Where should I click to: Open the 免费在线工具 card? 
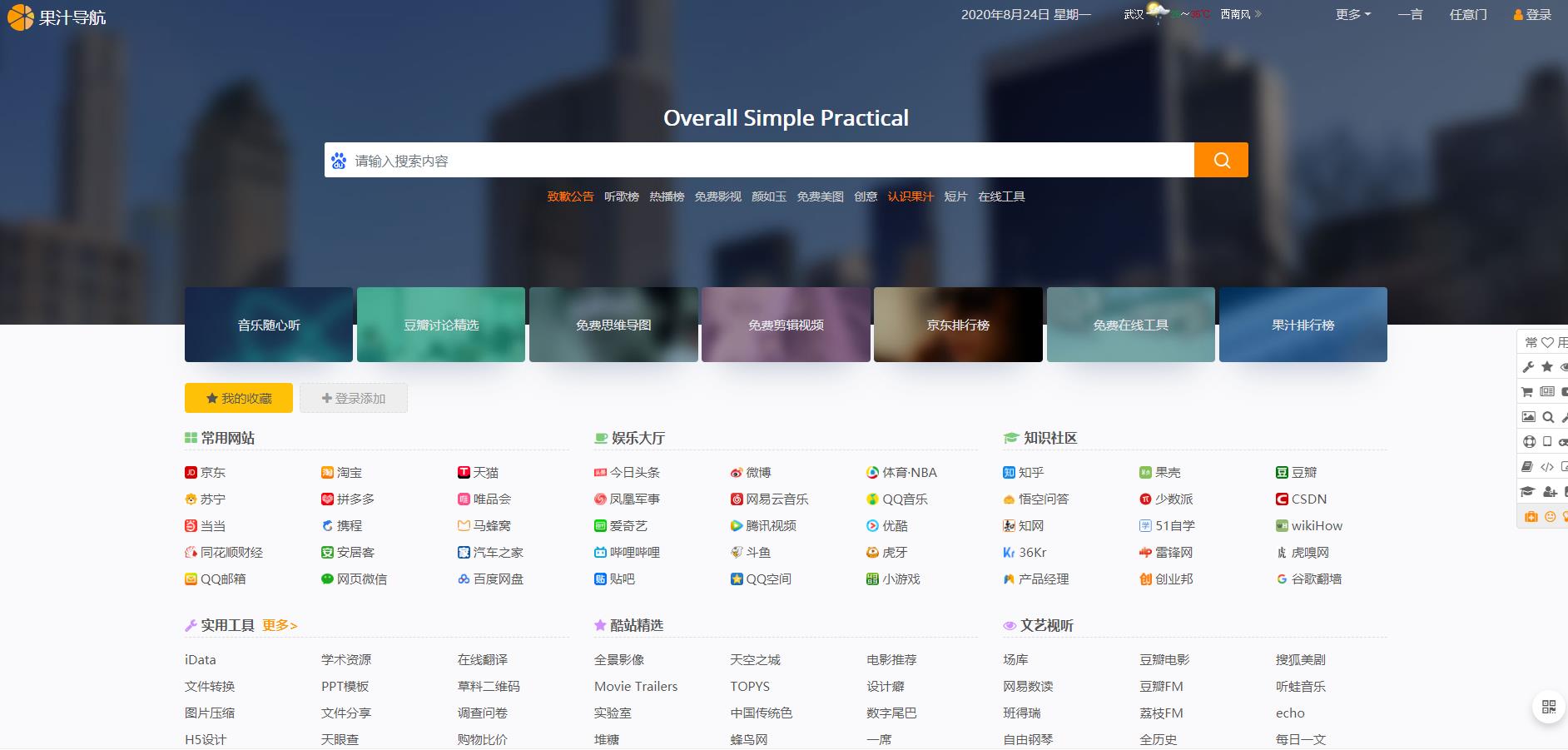click(x=1131, y=325)
